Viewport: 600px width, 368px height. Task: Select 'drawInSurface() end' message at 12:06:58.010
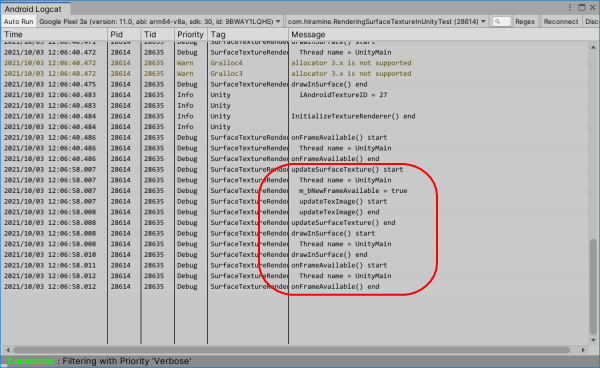pos(329,255)
